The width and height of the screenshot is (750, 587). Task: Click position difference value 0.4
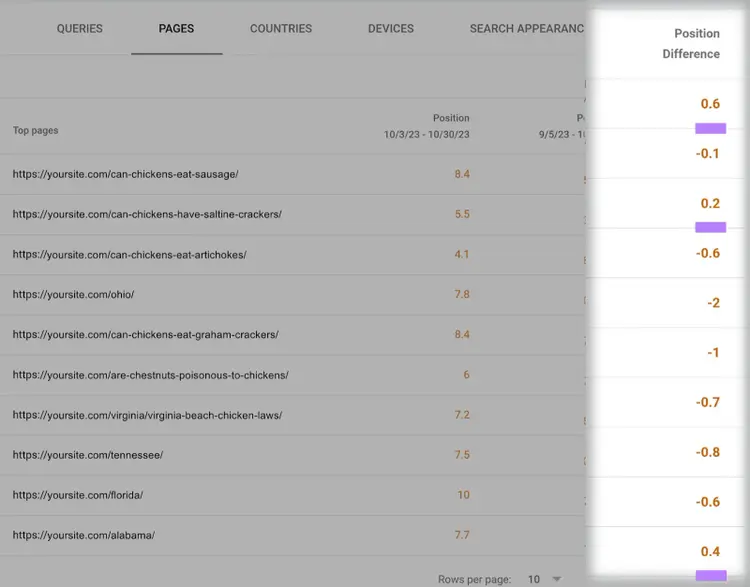click(x=710, y=552)
